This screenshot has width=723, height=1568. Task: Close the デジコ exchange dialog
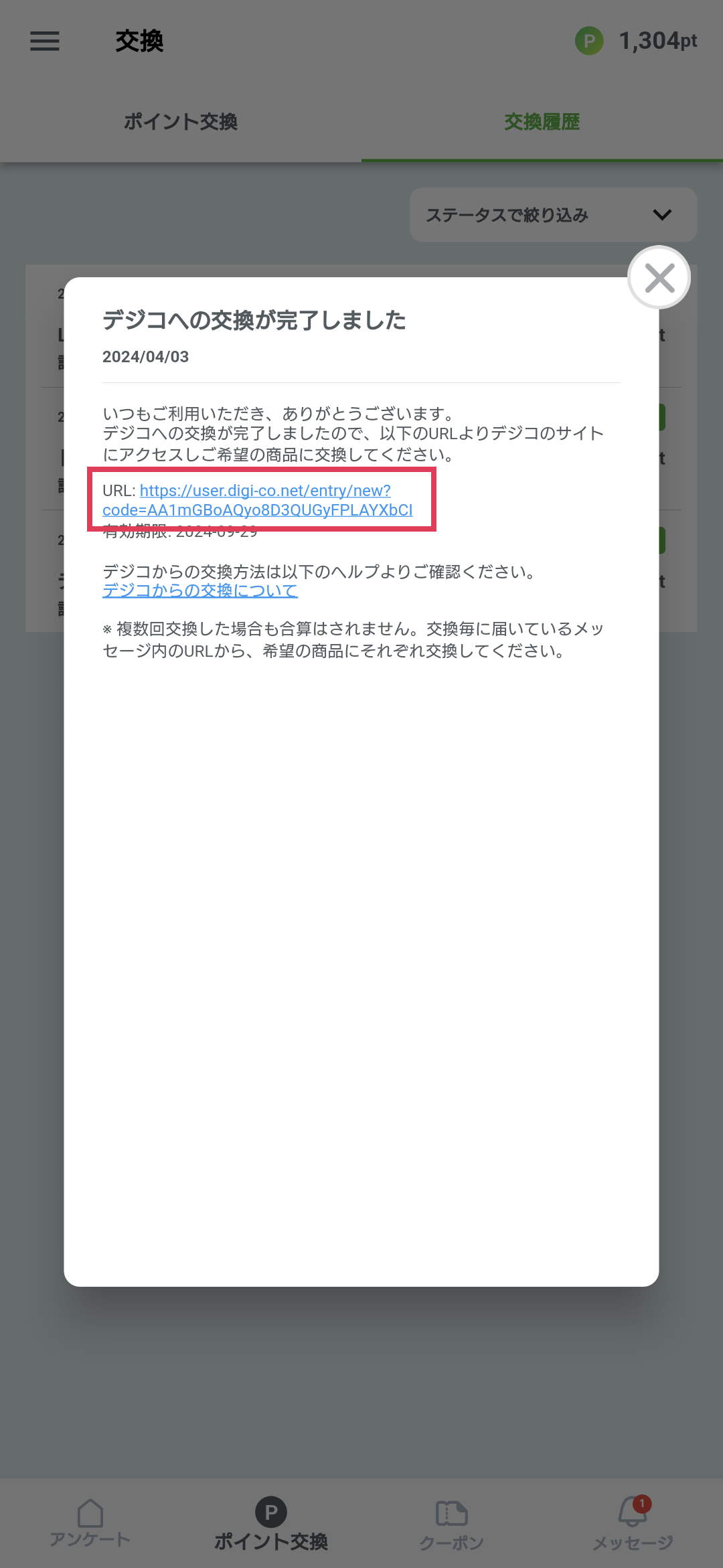[659, 278]
